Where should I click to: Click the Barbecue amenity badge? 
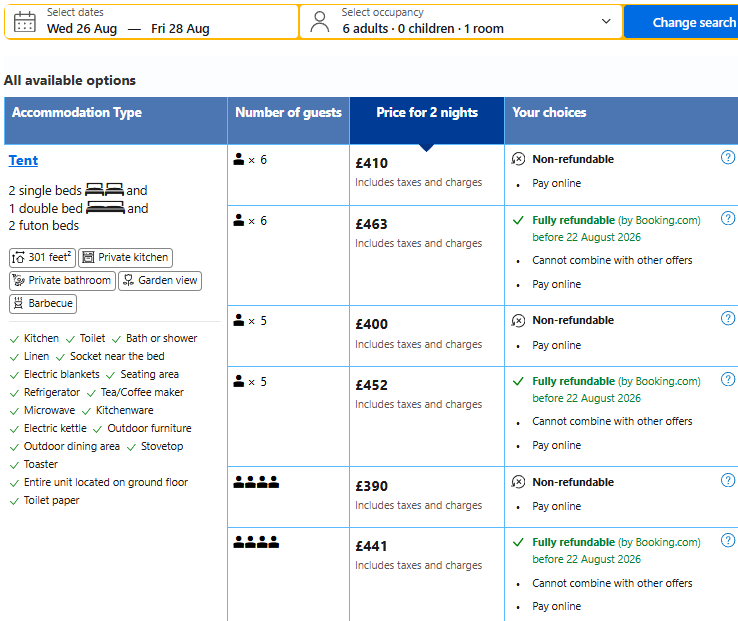43,303
